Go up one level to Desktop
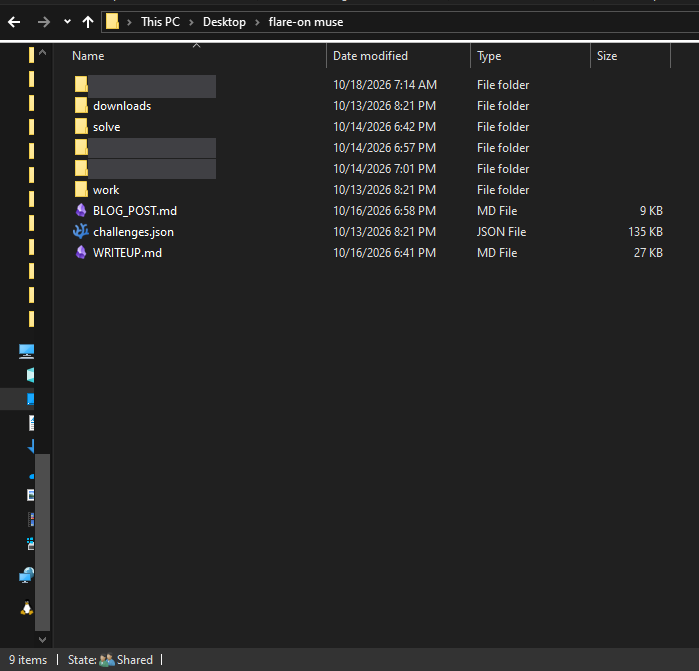The image size is (699, 671). (x=88, y=22)
